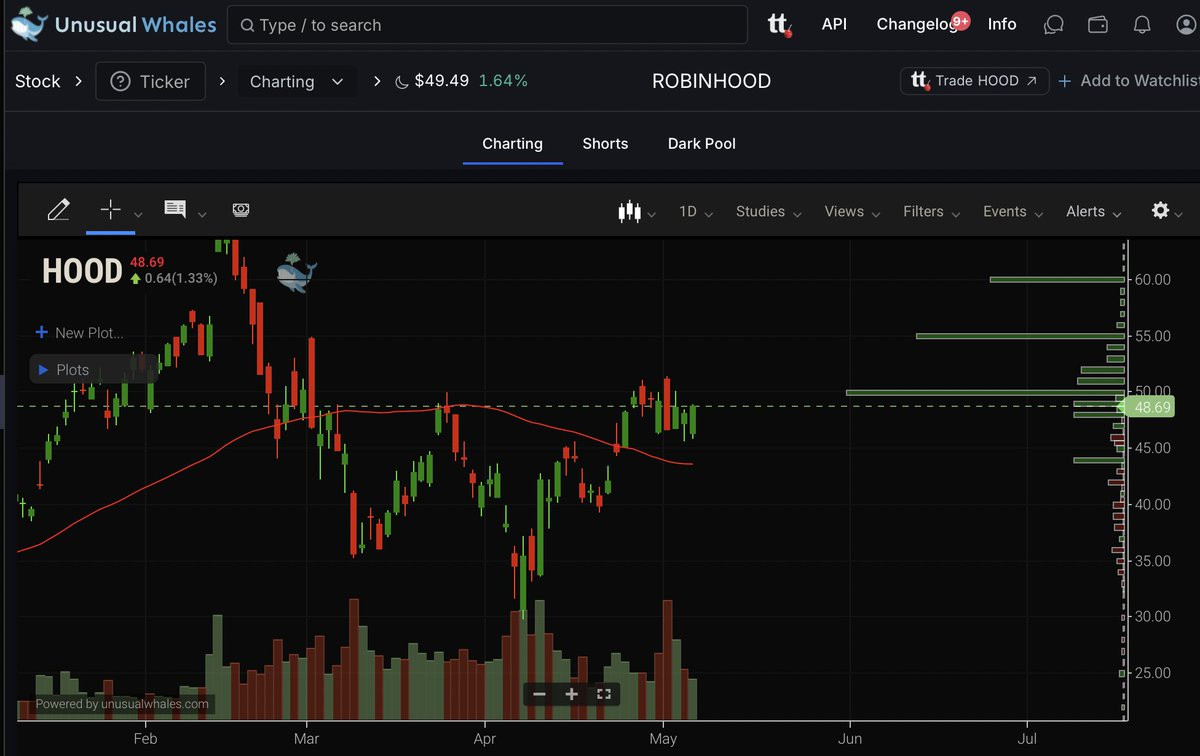Open the Events dropdown
This screenshot has width=1200, height=756.
point(1012,212)
